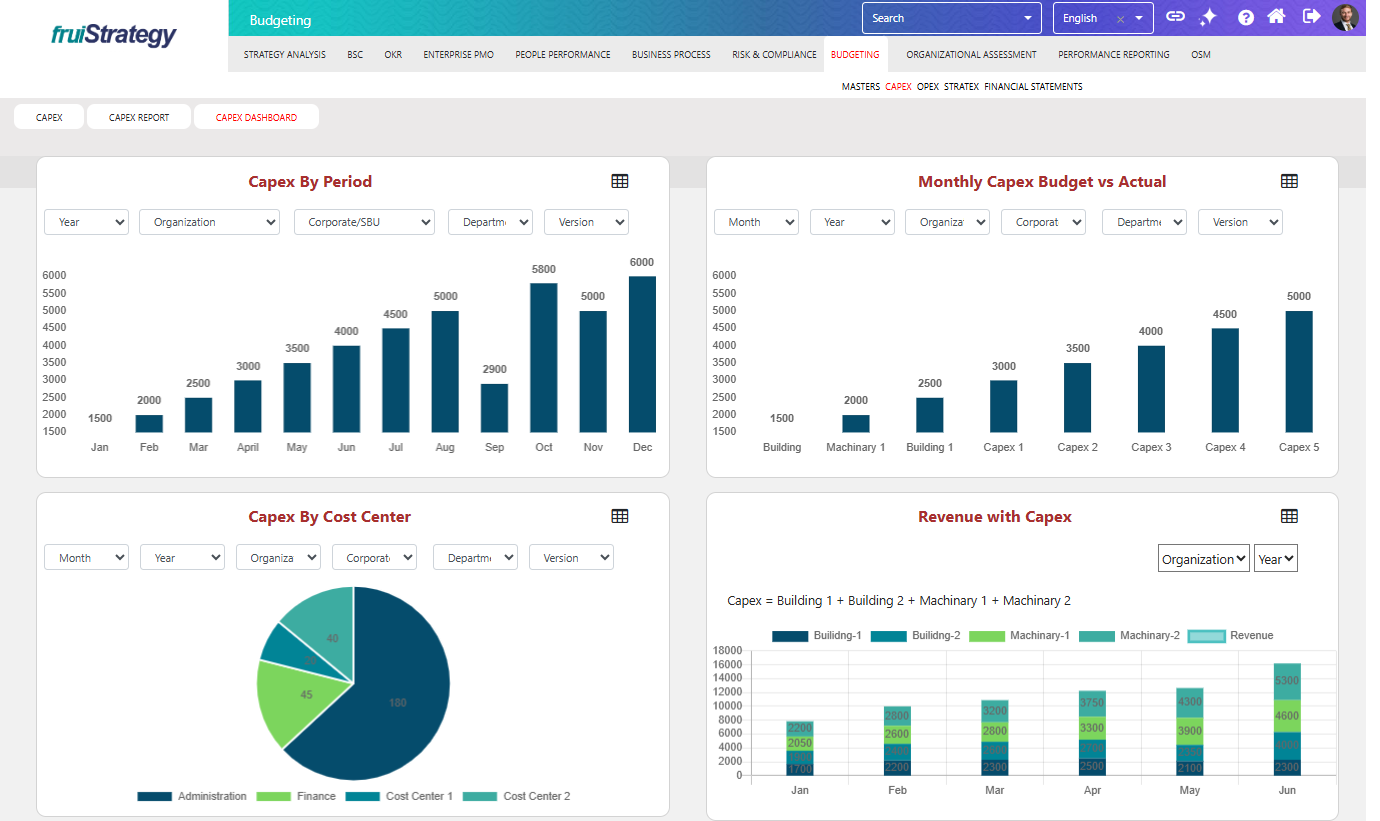
Task: Switch to the CAPEX REPORT tab
Action: tap(139, 117)
